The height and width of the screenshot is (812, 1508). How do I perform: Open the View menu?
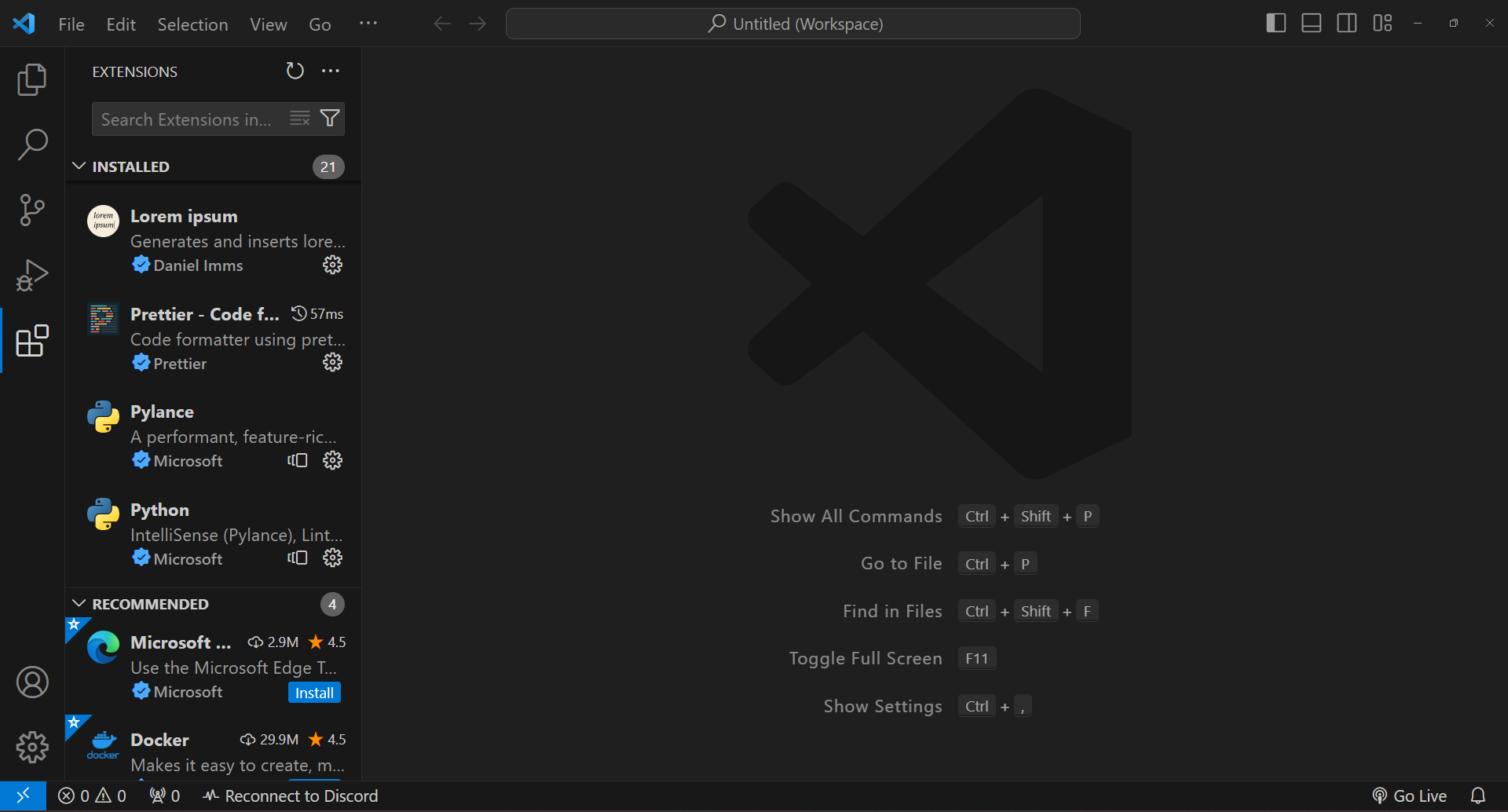coord(268,24)
